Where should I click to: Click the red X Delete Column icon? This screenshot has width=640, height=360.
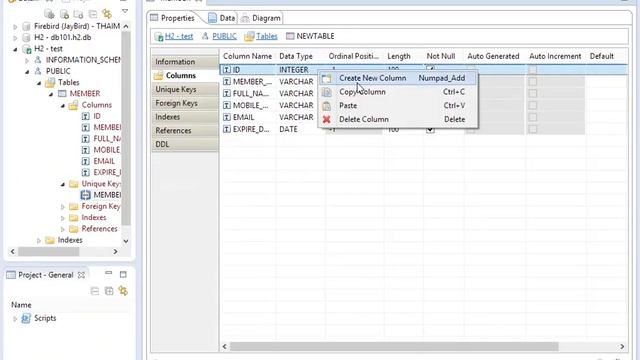click(x=327, y=120)
